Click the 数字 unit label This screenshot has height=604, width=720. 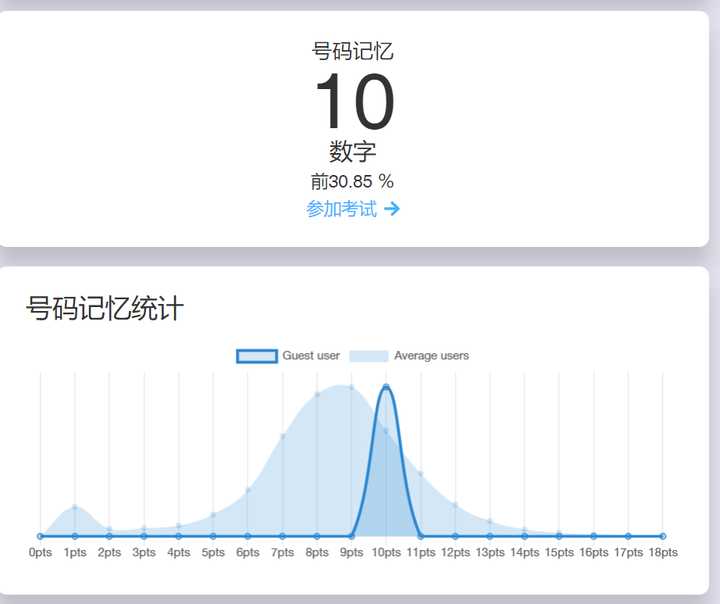353,152
